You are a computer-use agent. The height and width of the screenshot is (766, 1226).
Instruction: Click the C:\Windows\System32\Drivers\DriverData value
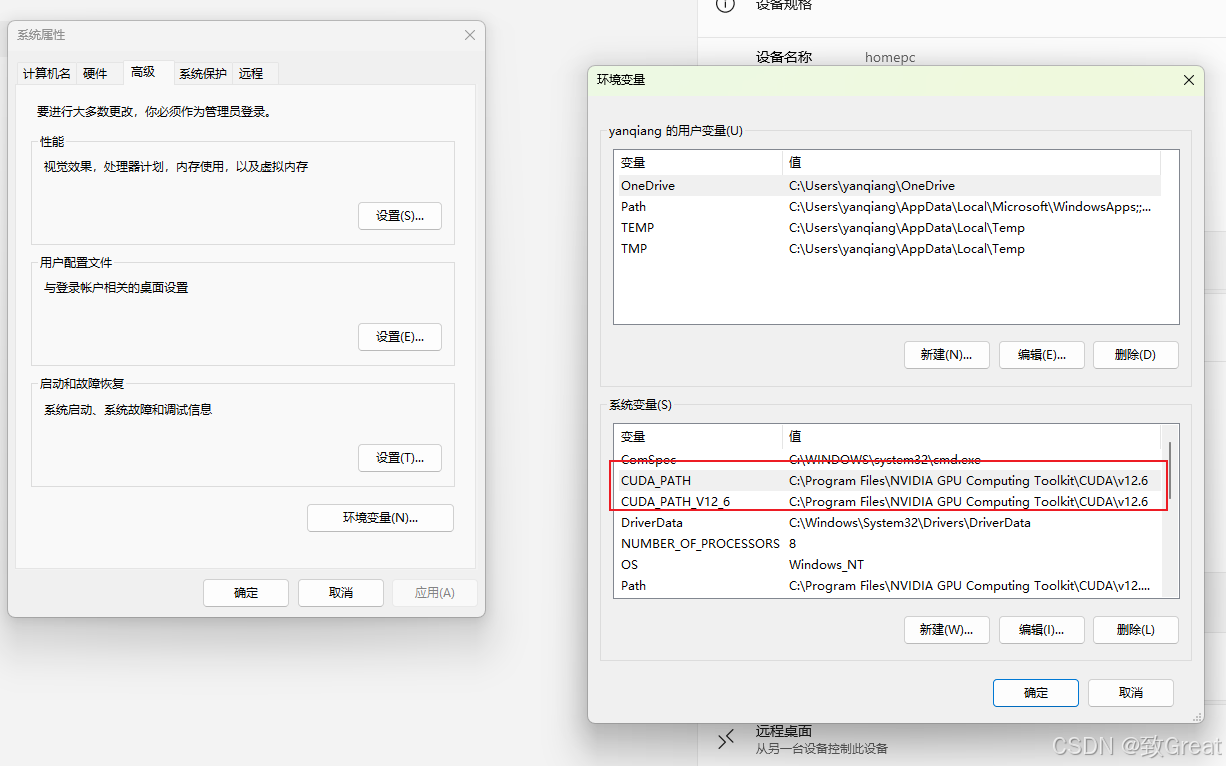(x=909, y=523)
